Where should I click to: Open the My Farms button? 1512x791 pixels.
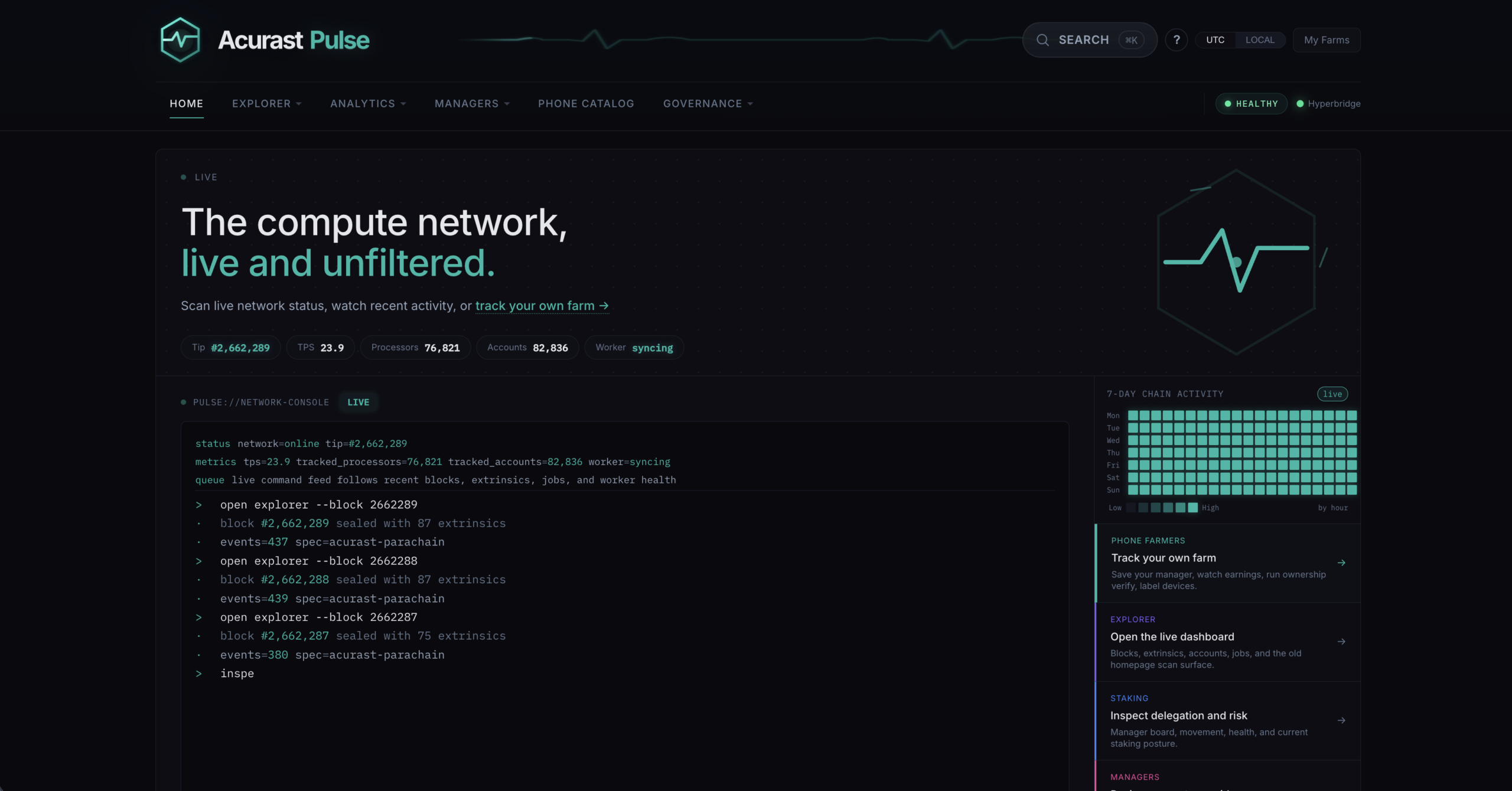tap(1327, 40)
